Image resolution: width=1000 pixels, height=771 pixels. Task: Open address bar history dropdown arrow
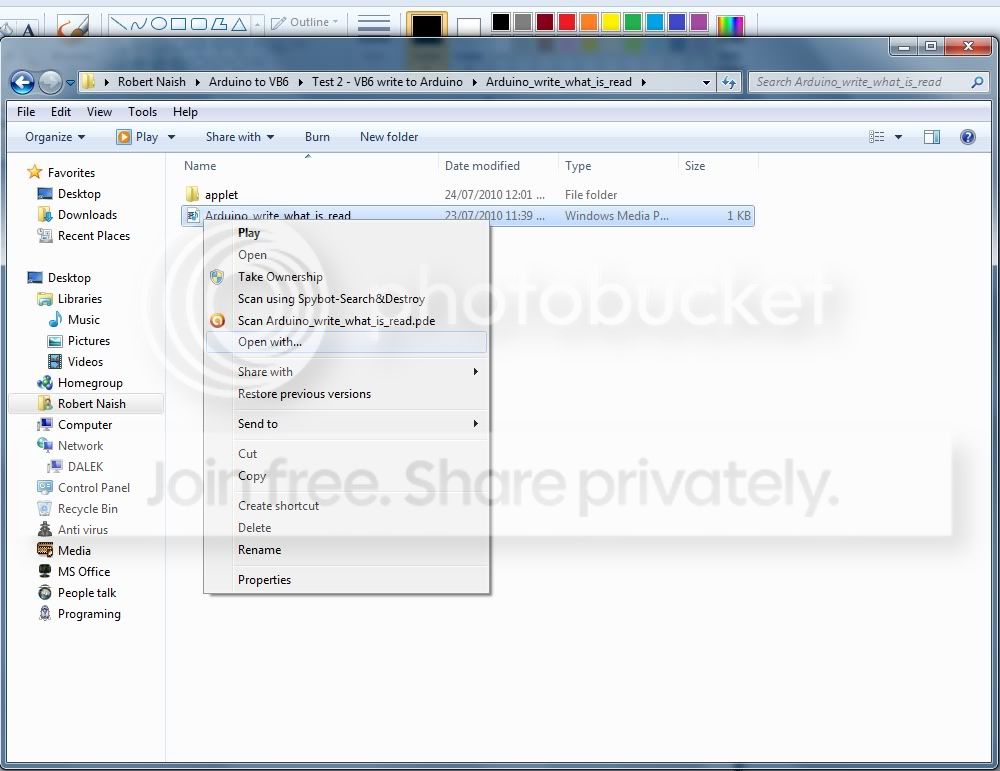click(x=706, y=82)
